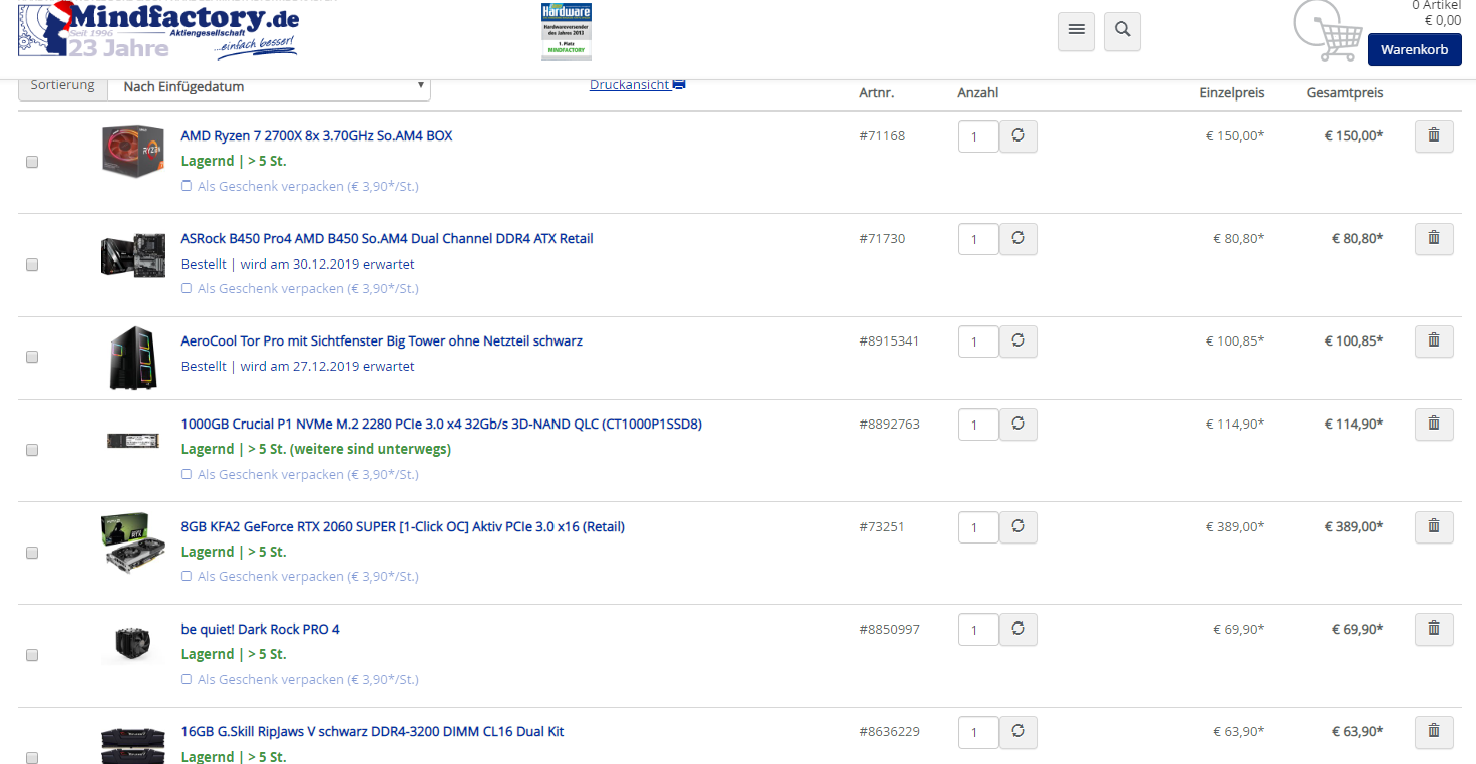The image size is (1476, 764).
Task: Refresh quantity for be quiet! Dark Rock PRO 4
Action: pyautogui.click(x=1018, y=629)
